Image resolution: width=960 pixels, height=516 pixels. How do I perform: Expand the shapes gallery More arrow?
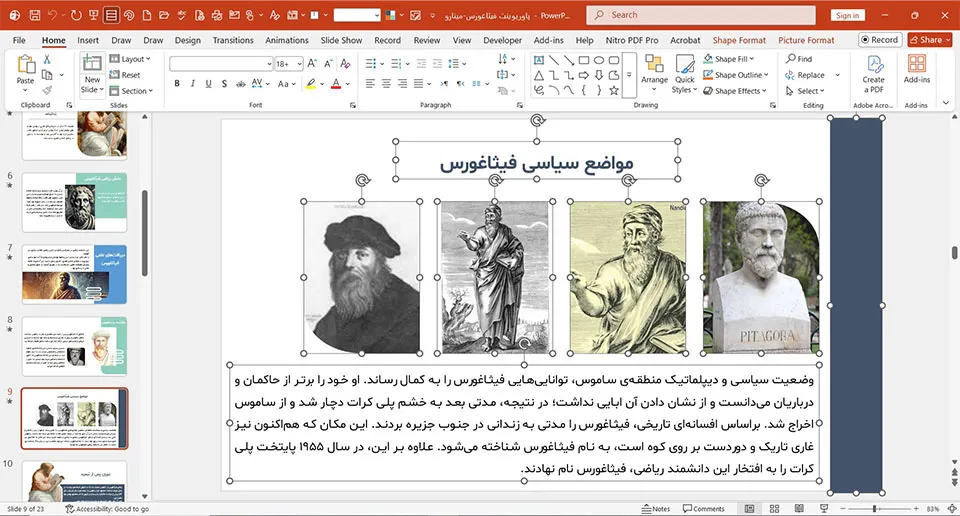629,75
